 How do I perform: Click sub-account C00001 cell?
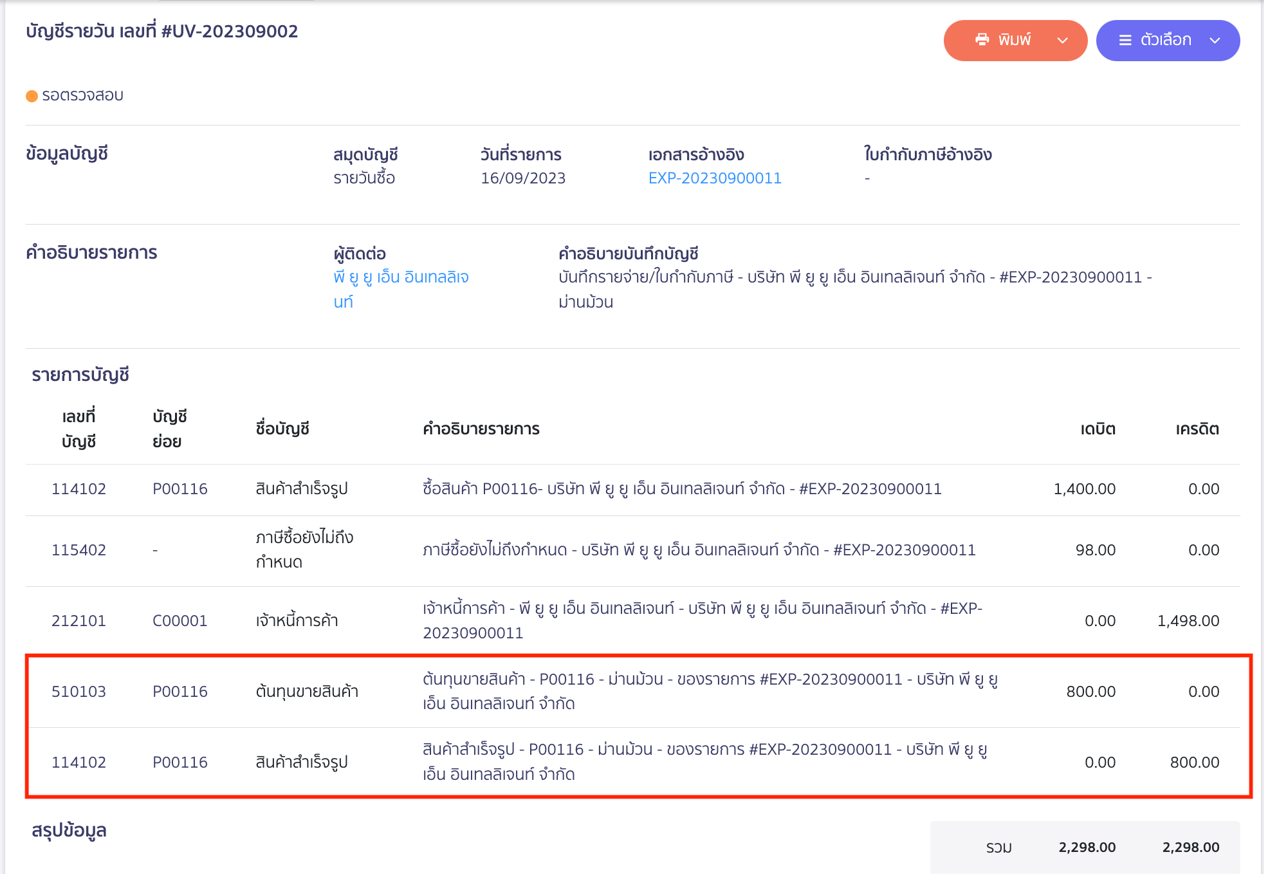point(180,621)
